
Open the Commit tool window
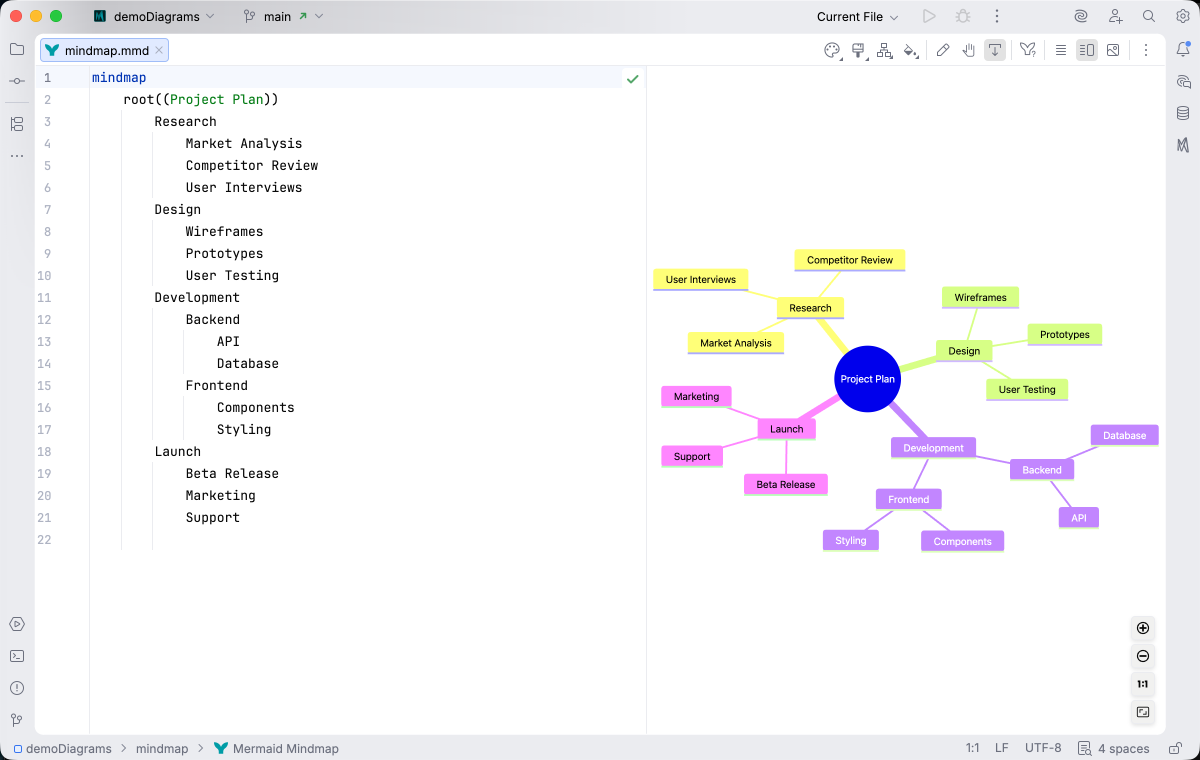[17, 81]
